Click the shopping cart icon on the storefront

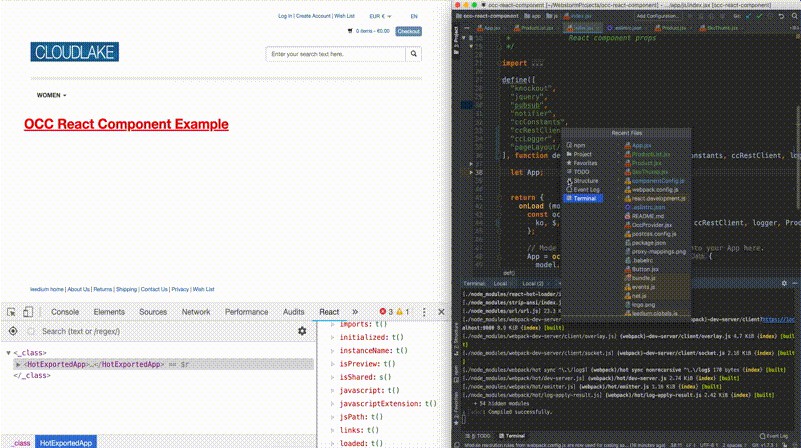click(x=350, y=31)
